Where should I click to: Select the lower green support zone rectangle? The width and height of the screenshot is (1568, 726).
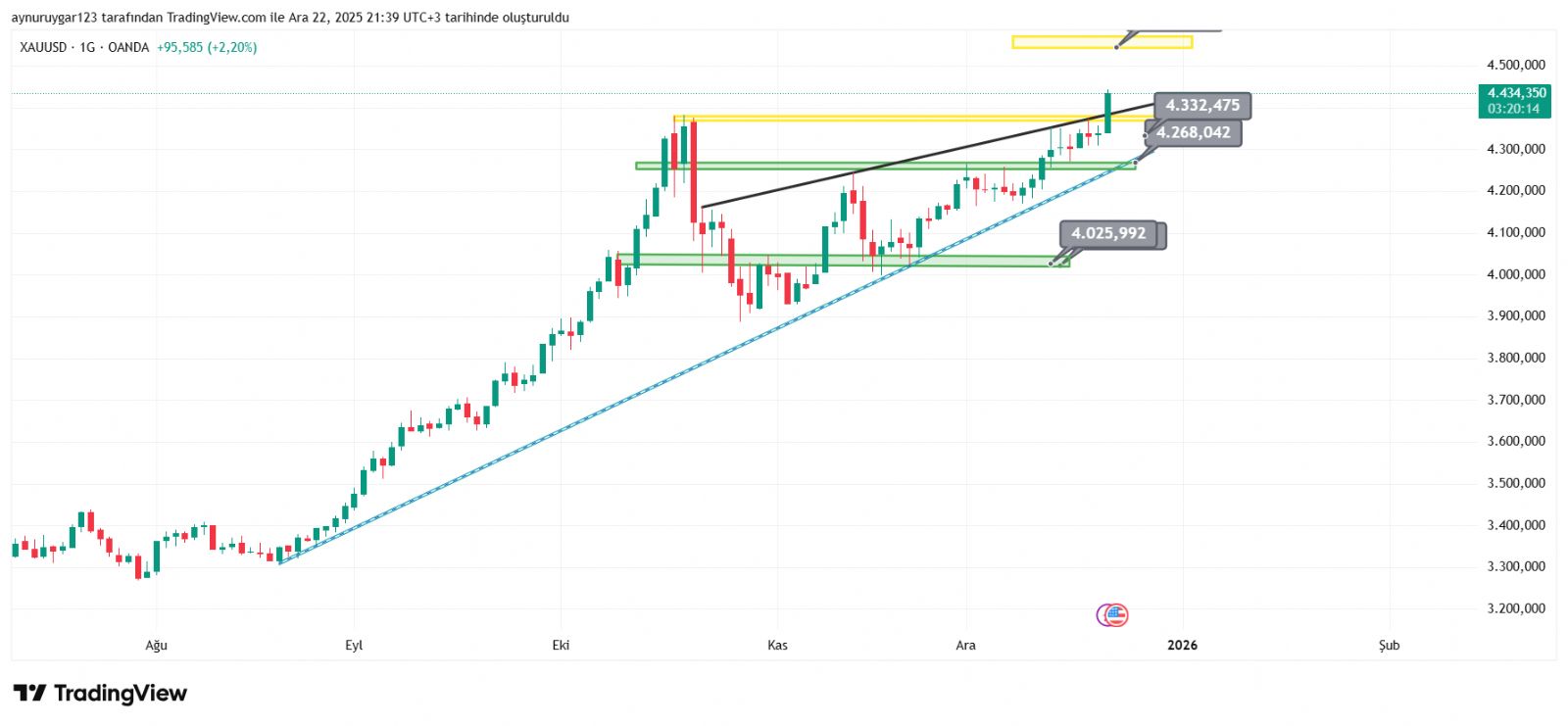pos(843,261)
